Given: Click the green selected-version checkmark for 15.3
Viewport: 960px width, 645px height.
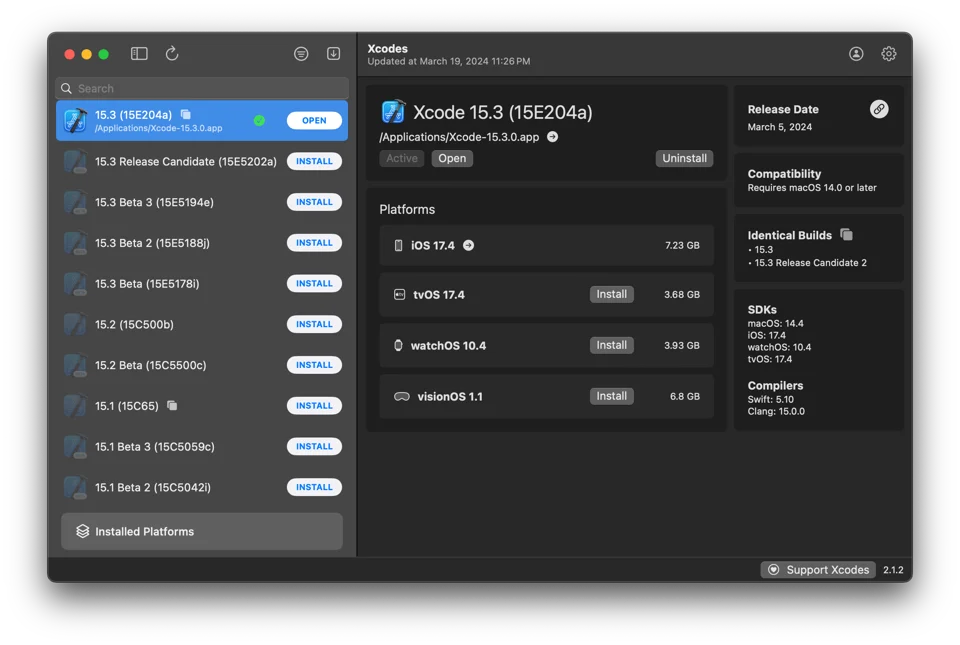Looking at the screenshot, I should tap(260, 121).
